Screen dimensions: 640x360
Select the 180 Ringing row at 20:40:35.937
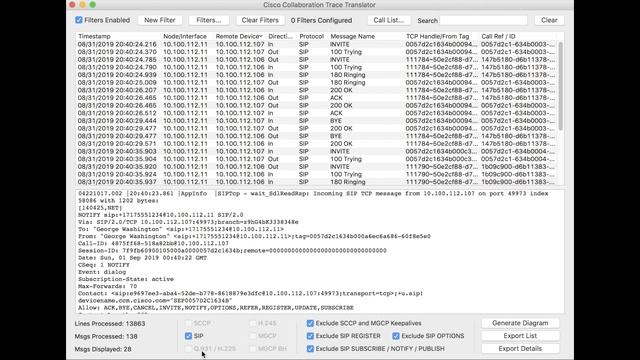pos(316,182)
